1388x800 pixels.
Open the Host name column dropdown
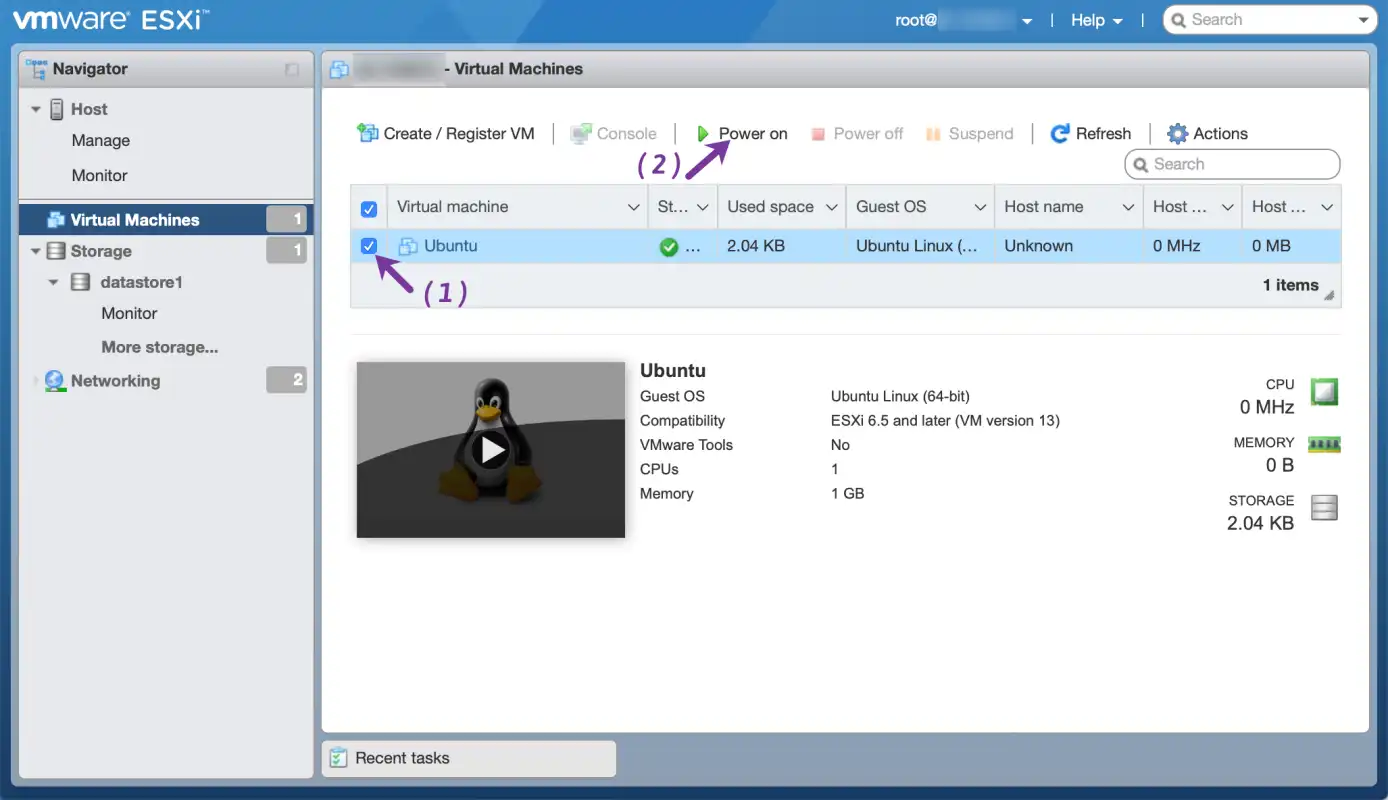pyautogui.click(x=1128, y=207)
